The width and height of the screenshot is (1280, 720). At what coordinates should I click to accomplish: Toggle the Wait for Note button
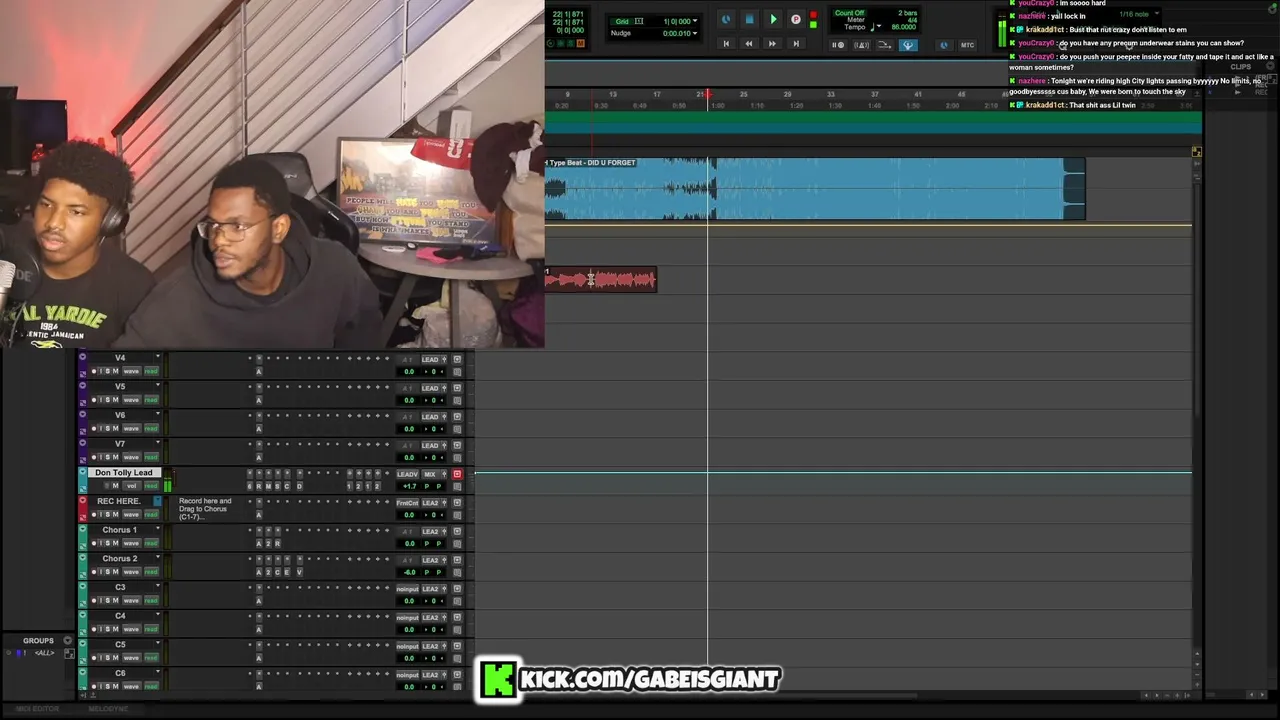tap(838, 45)
